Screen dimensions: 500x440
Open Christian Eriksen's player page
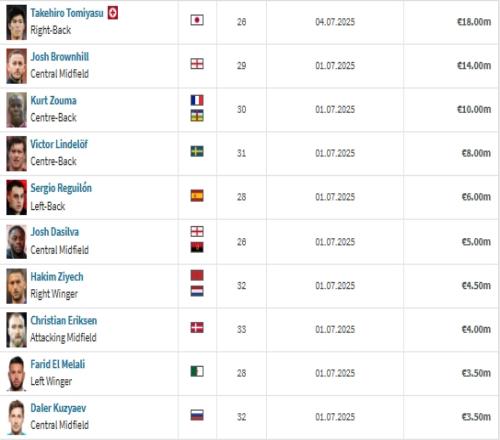[64, 320]
